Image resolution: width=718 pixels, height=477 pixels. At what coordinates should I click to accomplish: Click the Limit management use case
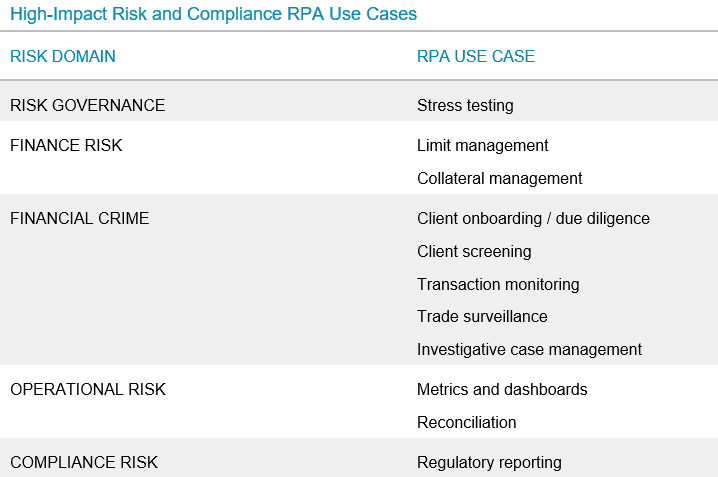(x=483, y=145)
